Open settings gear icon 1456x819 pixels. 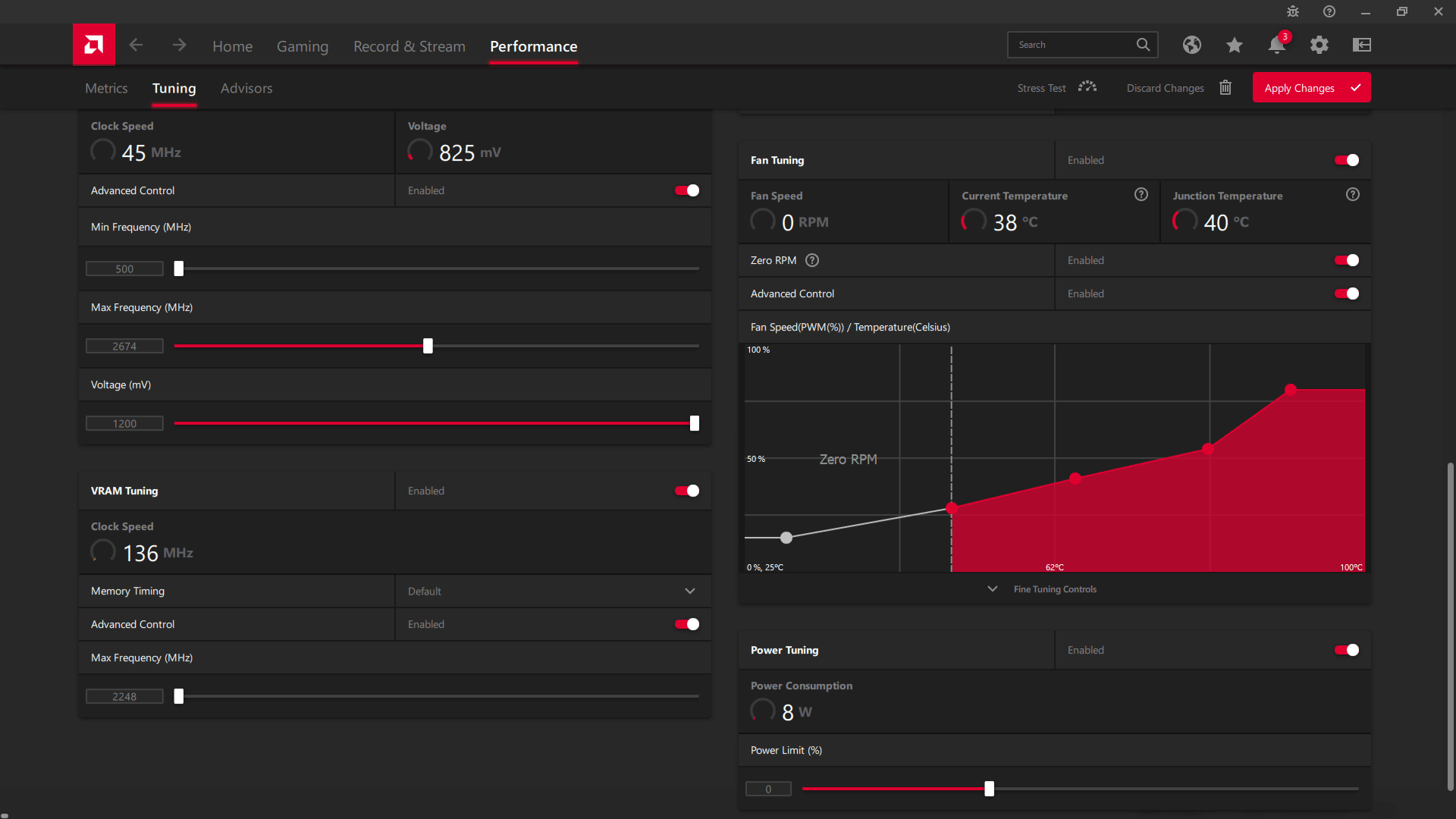pos(1319,45)
